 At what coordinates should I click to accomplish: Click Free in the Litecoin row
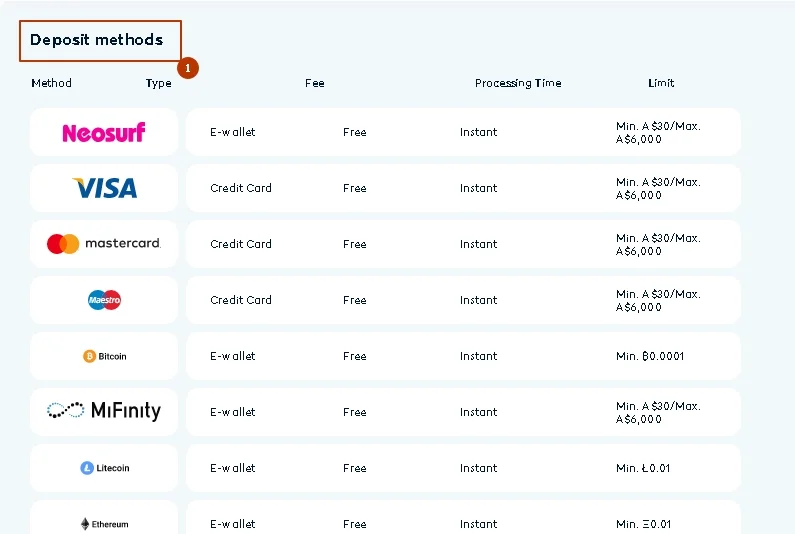point(354,468)
